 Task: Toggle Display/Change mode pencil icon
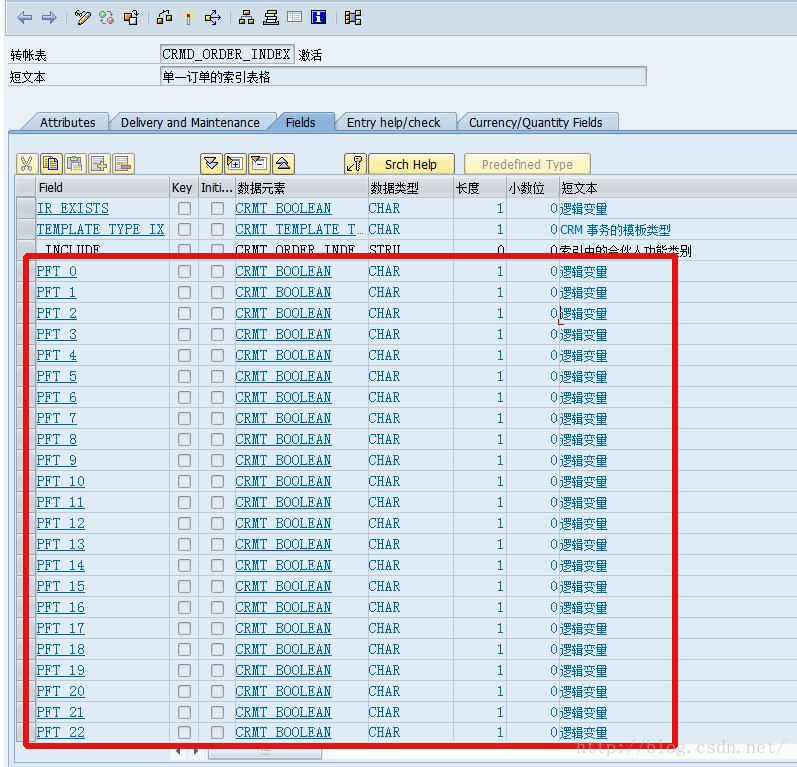(x=82, y=18)
